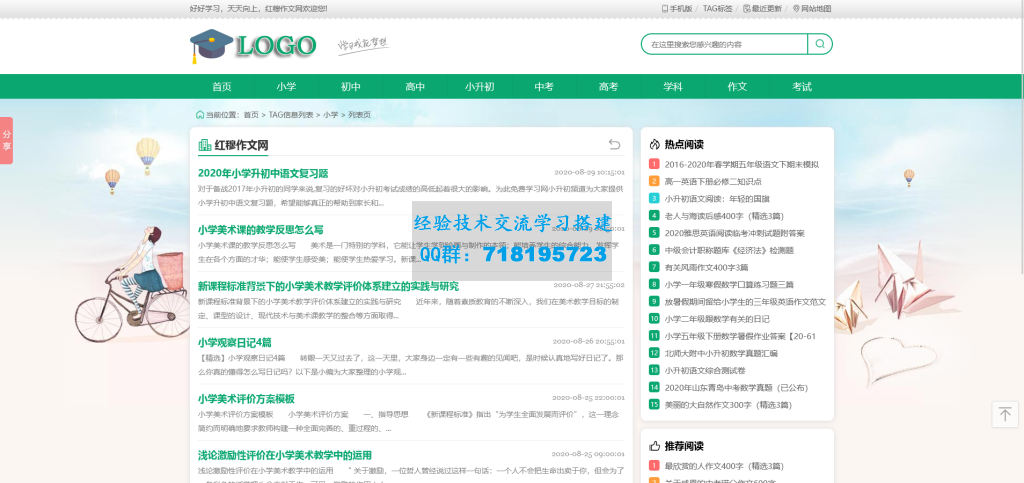Open 最近更新 recent updates link
This screenshot has height=483, width=1024.
(763, 8)
